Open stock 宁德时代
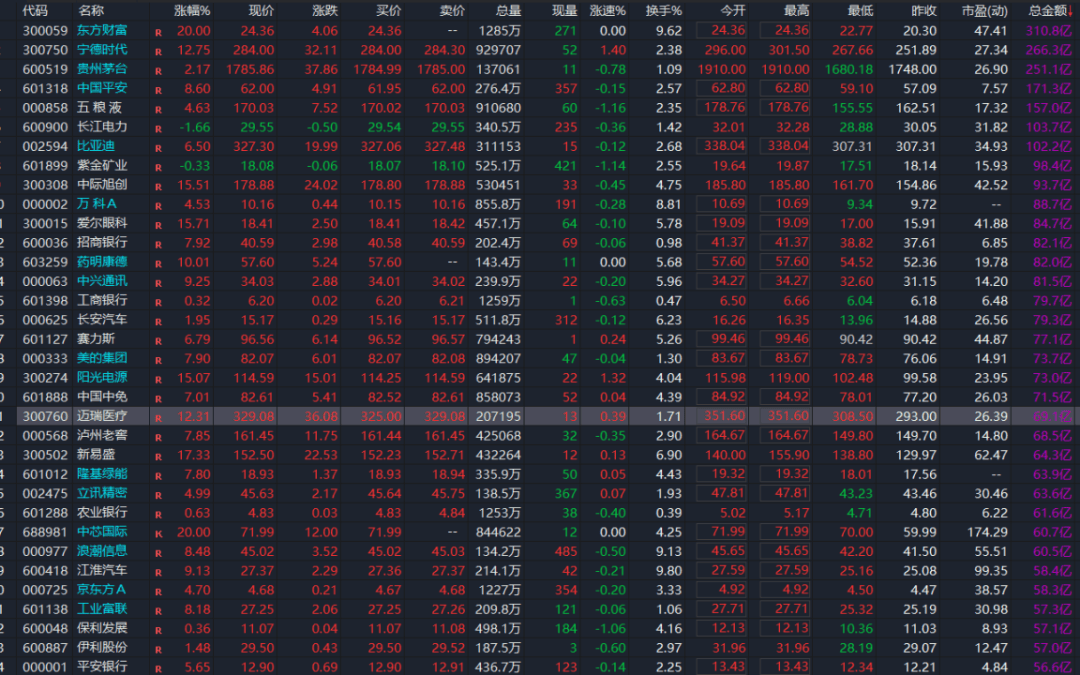The height and width of the screenshot is (675, 1080). coord(102,50)
